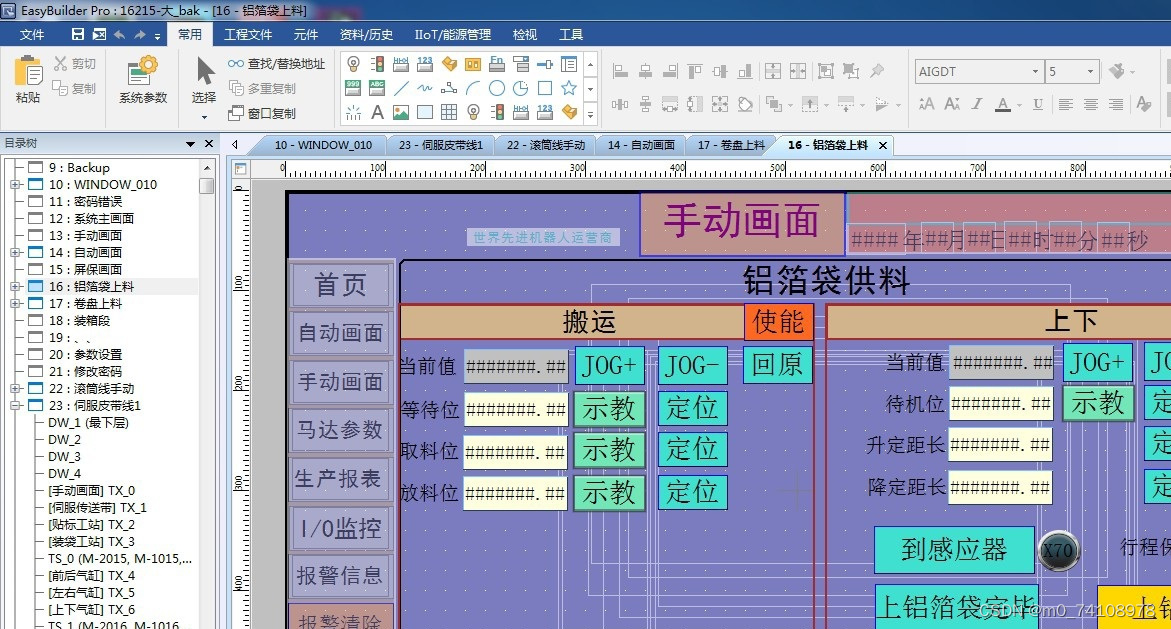
Task: Select the Scale object icon
Action: coord(354,112)
